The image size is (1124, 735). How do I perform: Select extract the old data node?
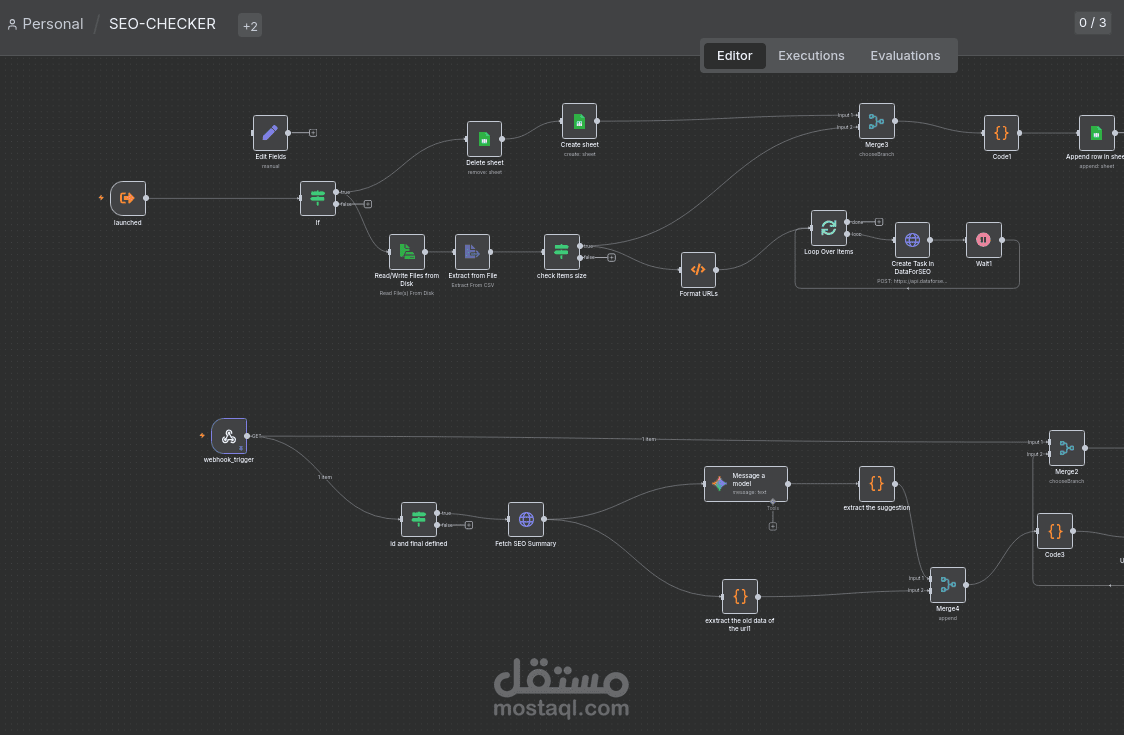[740, 597]
